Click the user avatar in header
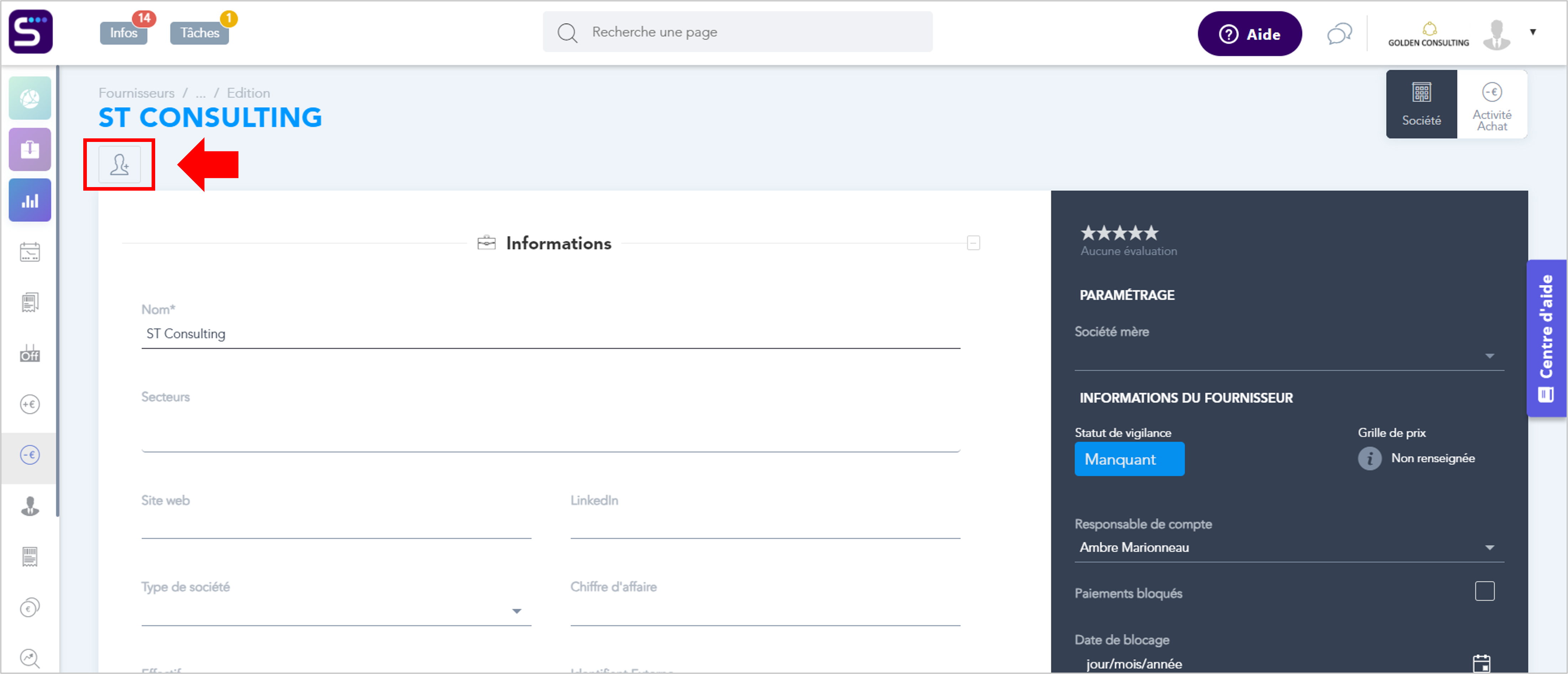The image size is (1568, 674). (x=1496, y=34)
